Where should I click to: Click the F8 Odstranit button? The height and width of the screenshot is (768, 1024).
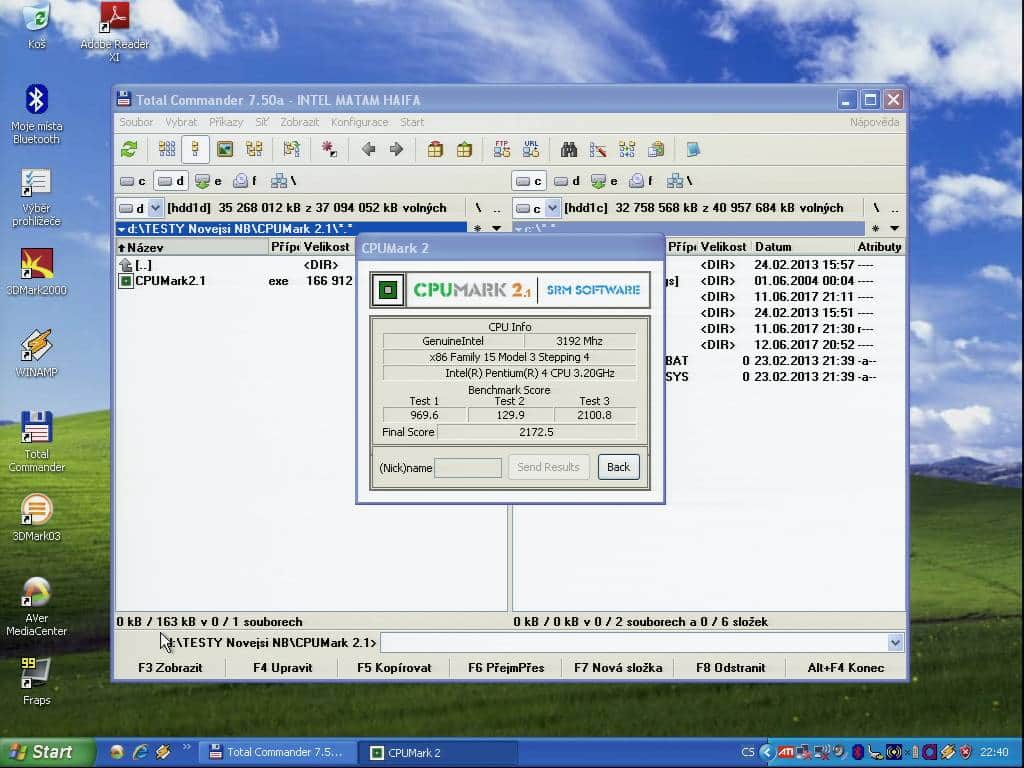730,668
